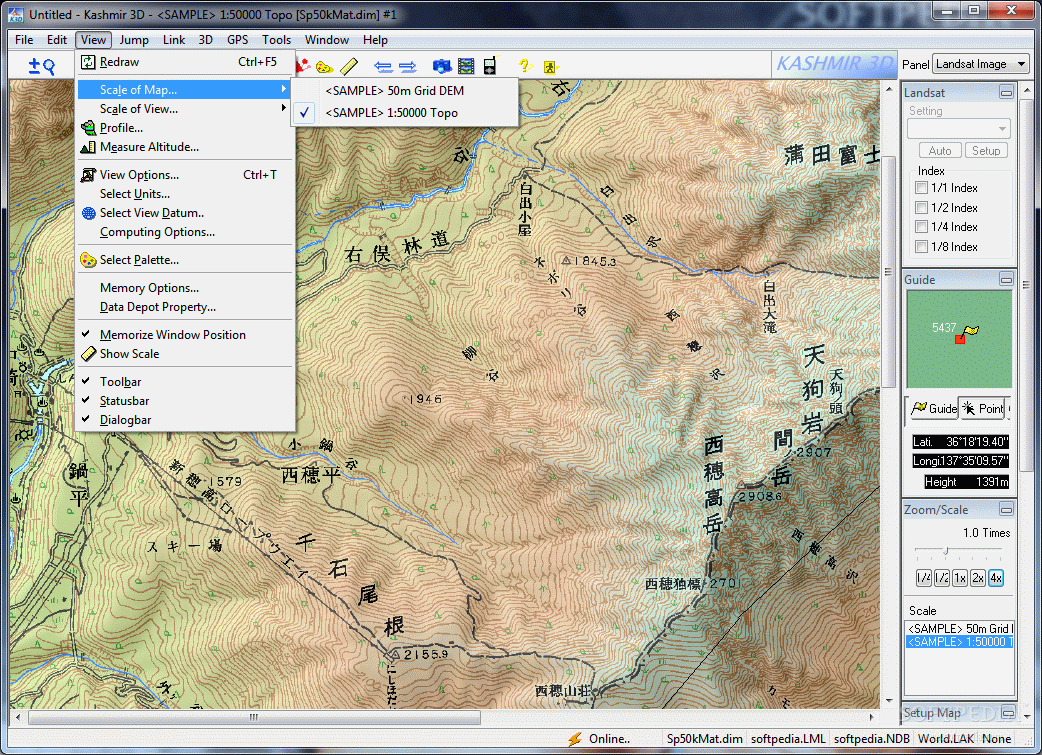Toggle the Toolbar visibility option
This screenshot has height=755, width=1042.
pyautogui.click(x=186, y=381)
